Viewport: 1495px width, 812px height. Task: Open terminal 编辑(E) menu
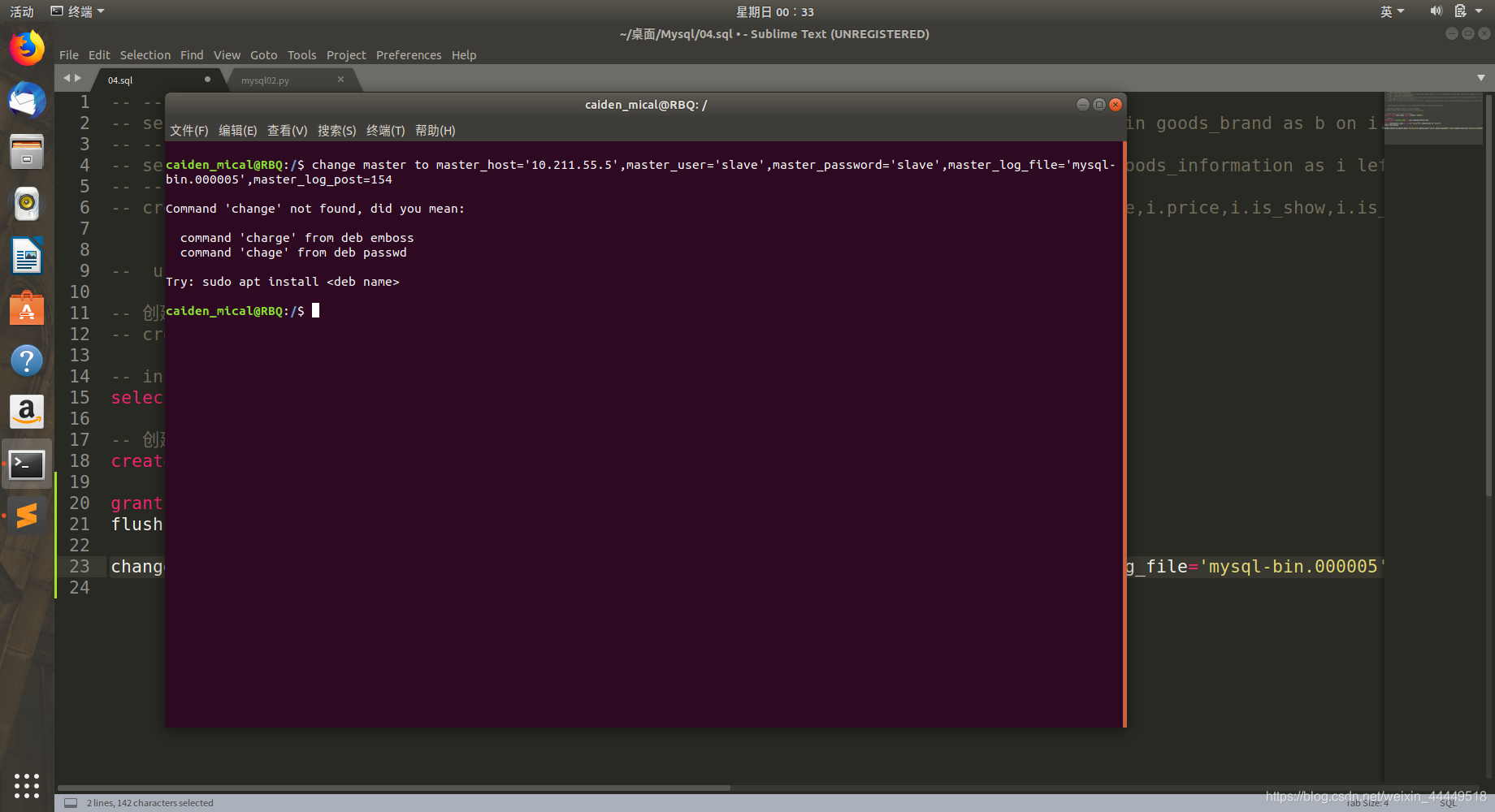(x=237, y=131)
